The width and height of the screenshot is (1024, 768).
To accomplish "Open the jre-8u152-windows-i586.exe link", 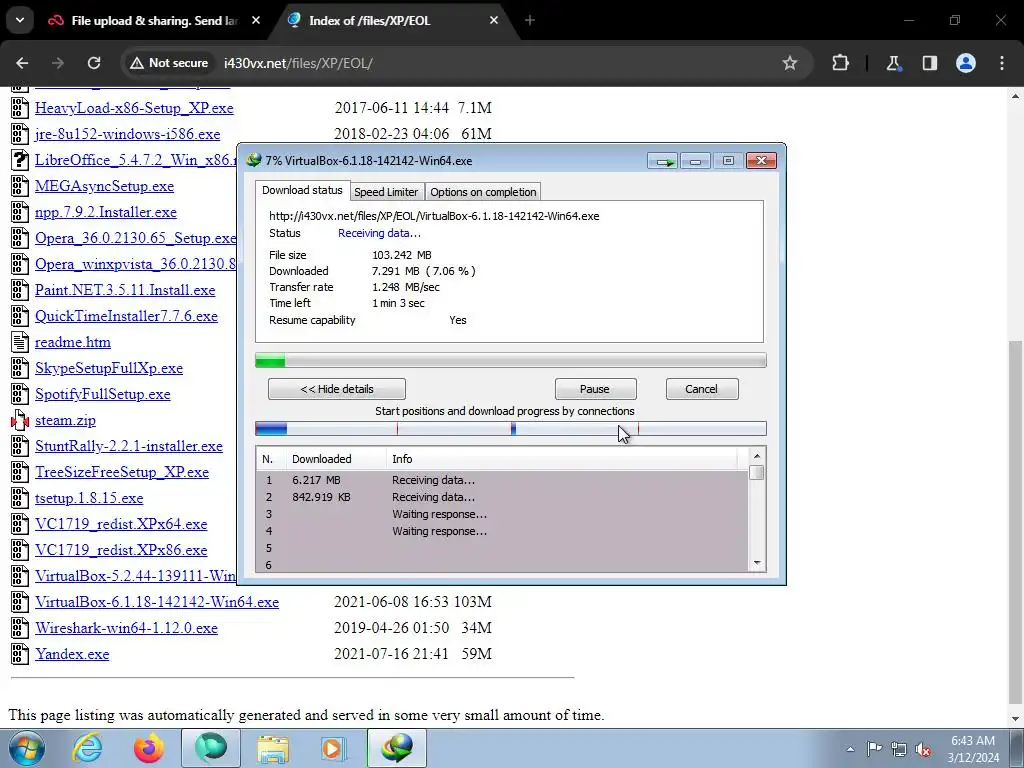I will click(127, 134).
